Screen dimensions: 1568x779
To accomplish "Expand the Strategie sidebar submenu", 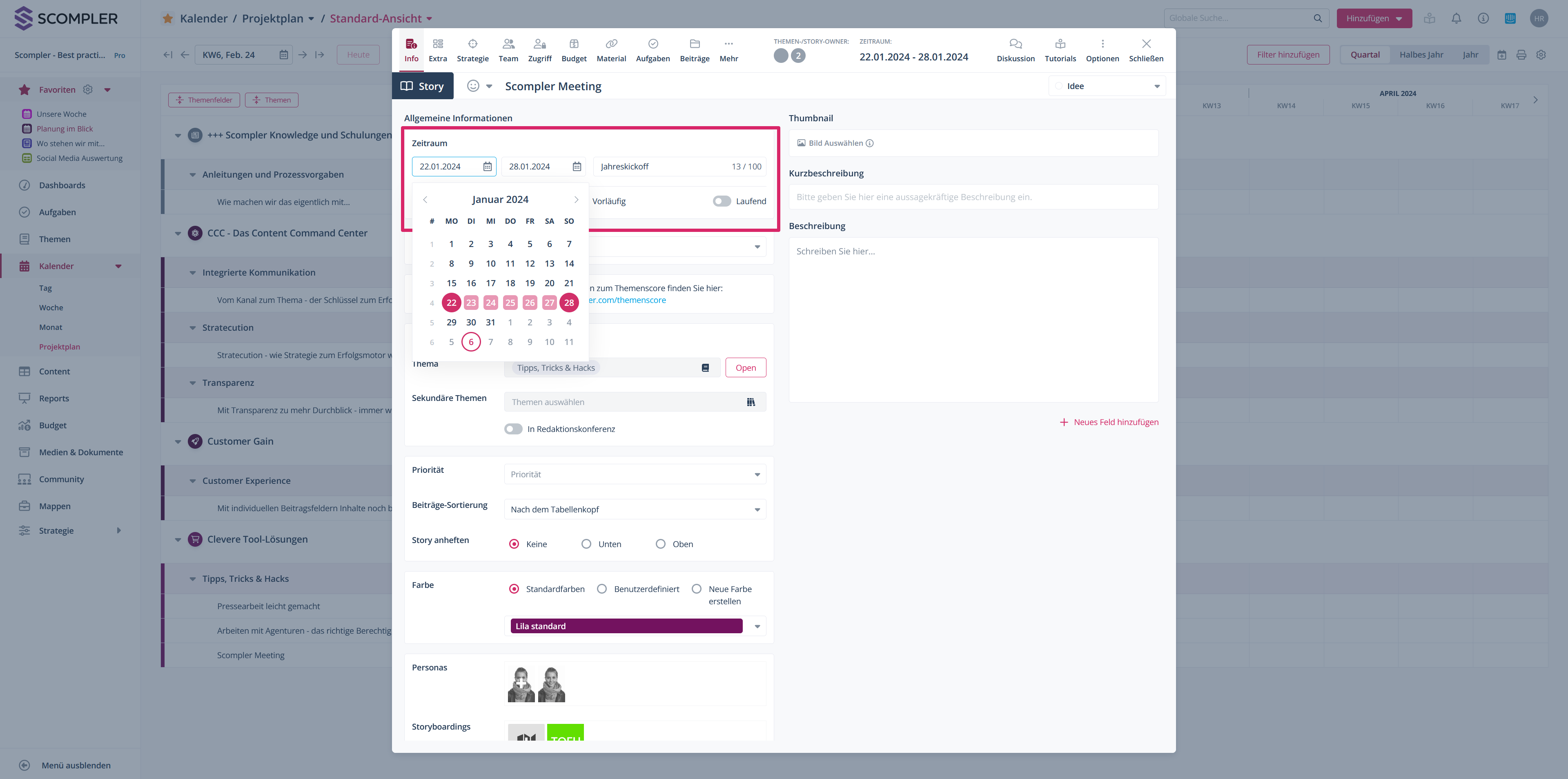I will click(x=119, y=530).
